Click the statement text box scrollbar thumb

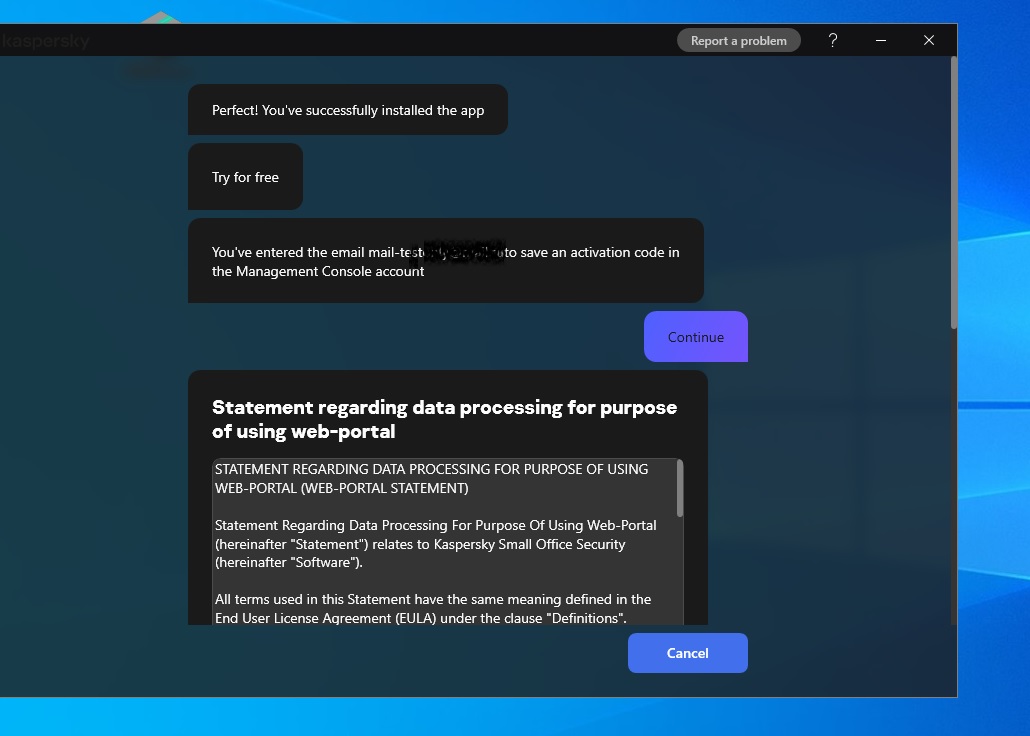click(680, 488)
